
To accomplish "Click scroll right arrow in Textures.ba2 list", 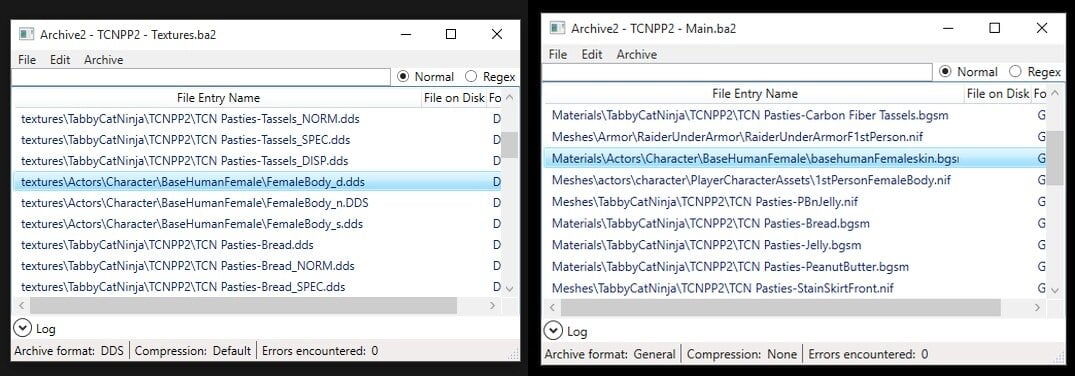I will point(492,305).
